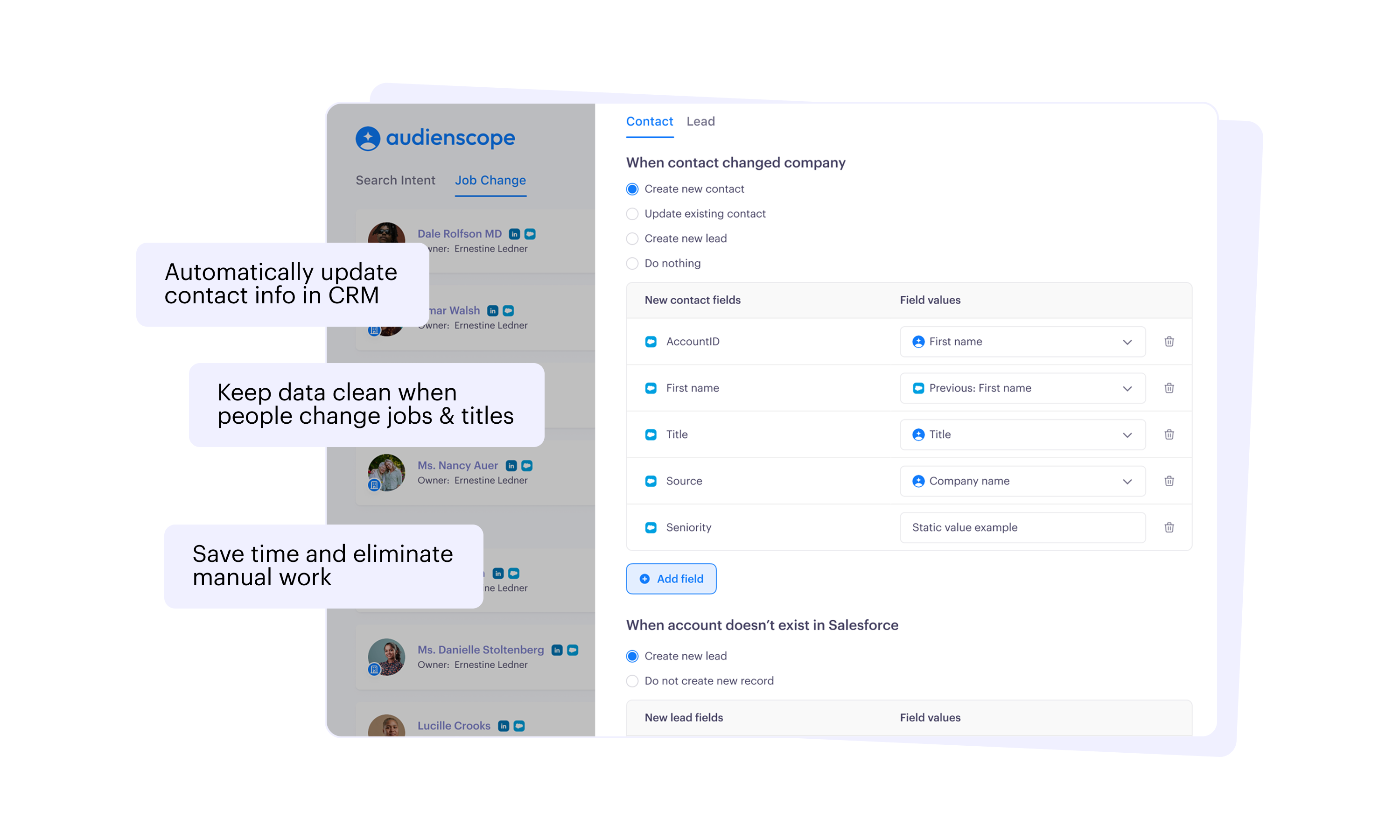1400x840 pixels.
Task: Open Lucille Crooks' profile link
Action: tap(454, 726)
